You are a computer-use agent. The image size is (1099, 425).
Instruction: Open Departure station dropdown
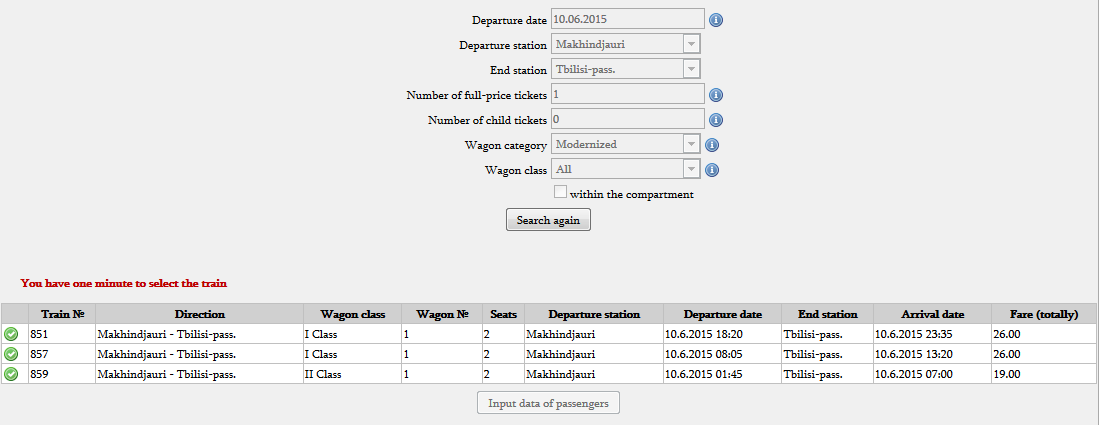[626, 44]
